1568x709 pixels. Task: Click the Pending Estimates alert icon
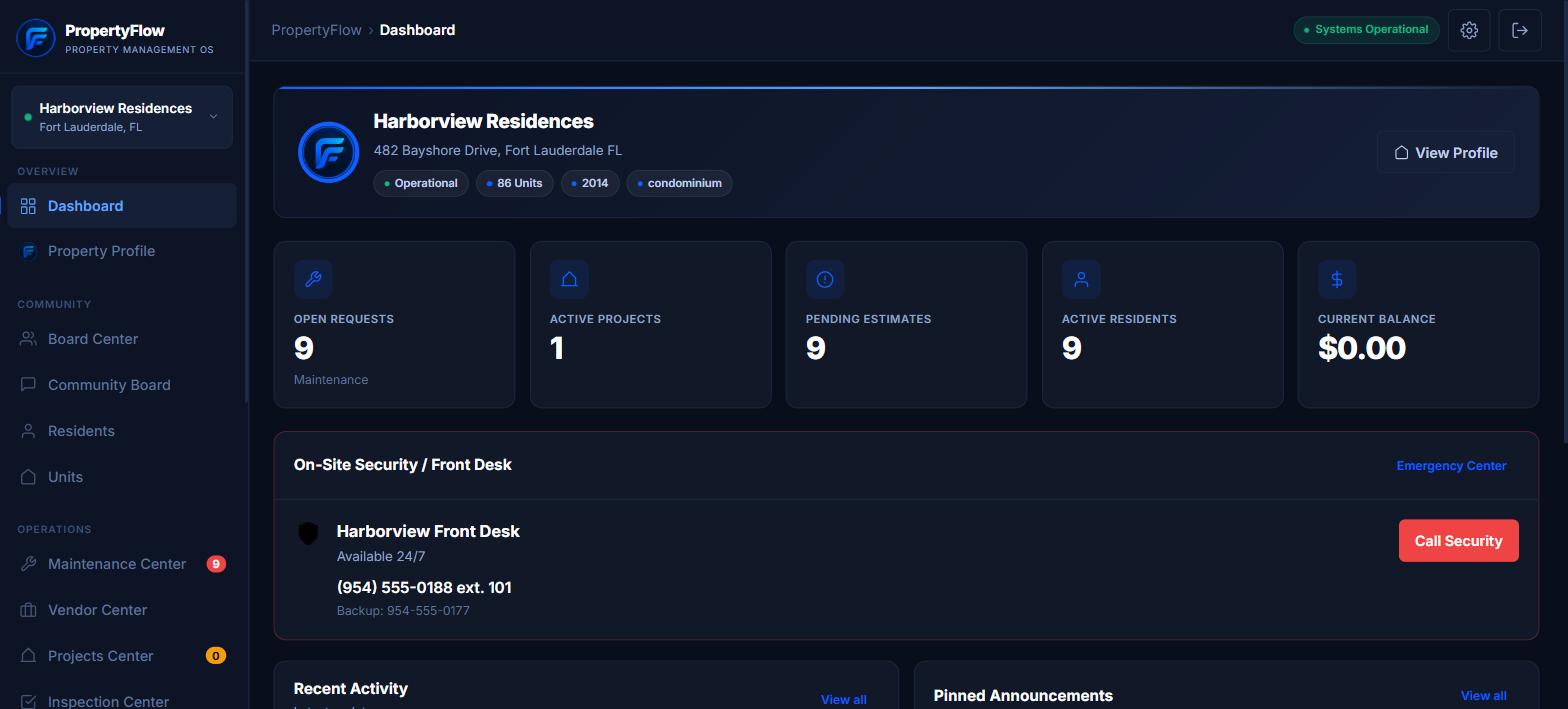[825, 279]
